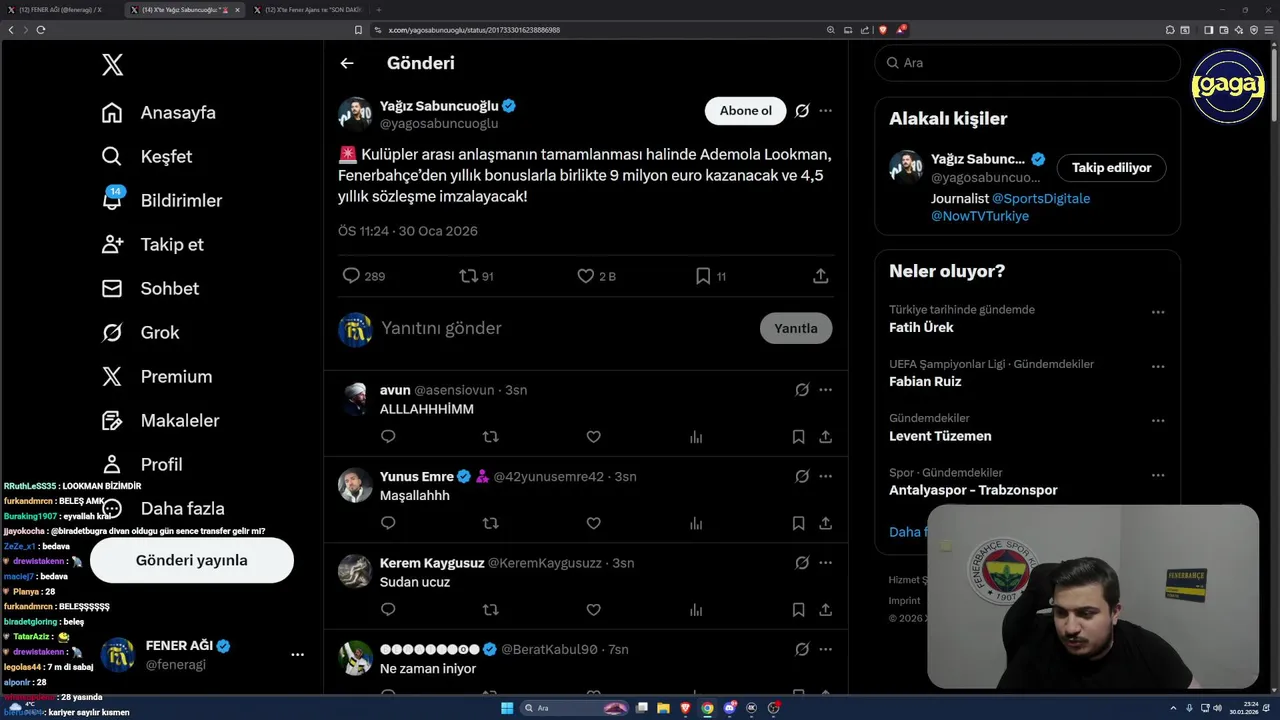The image size is (1280, 720).
Task: Reload the page in browser toolbar
Action: coord(41,30)
